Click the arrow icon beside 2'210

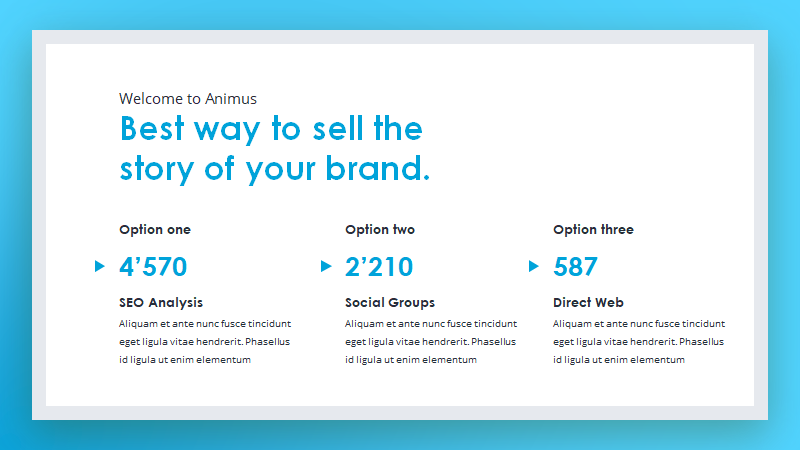pyautogui.click(x=326, y=266)
